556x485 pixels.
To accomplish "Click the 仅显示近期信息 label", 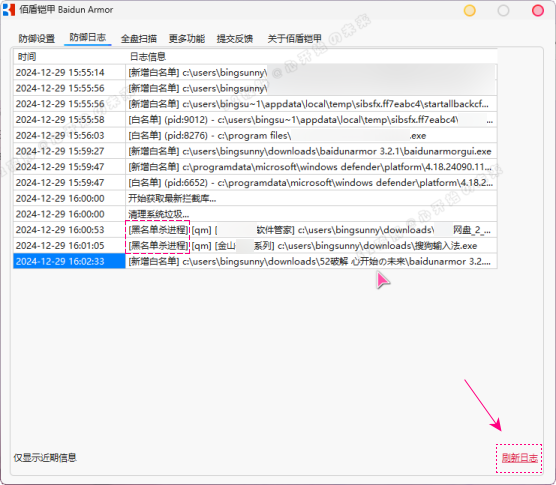I will click(x=45, y=458).
